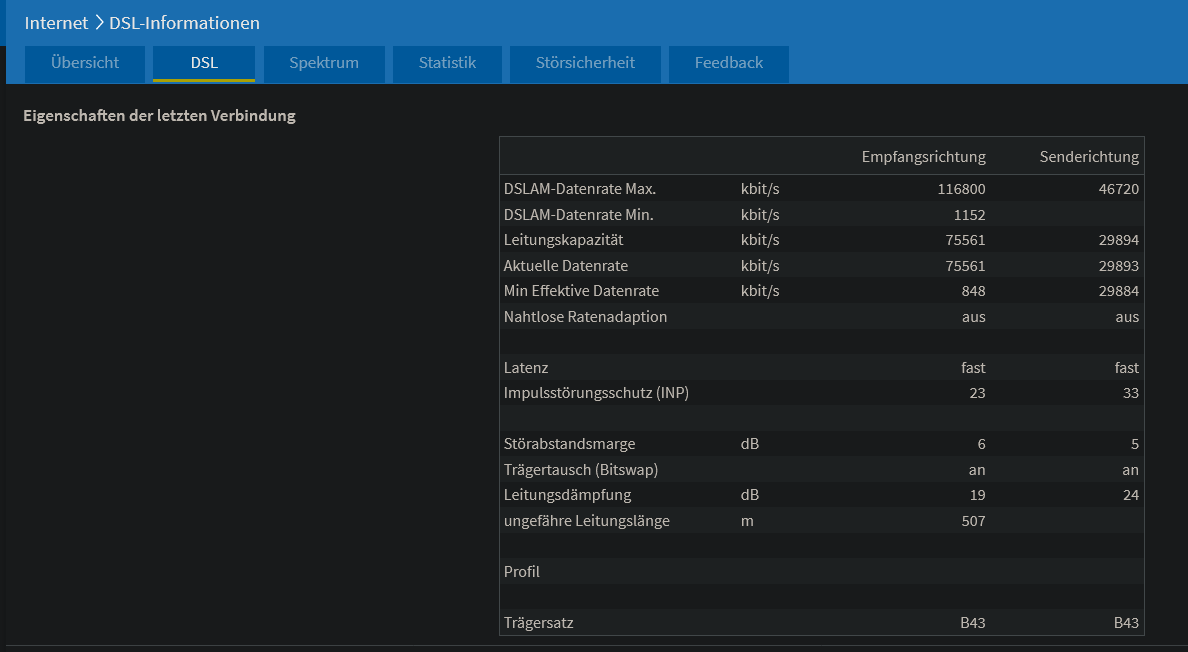
Task: Click the heading Eigenschaften der letzten Verbindung
Action: pyautogui.click(x=159, y=115)
